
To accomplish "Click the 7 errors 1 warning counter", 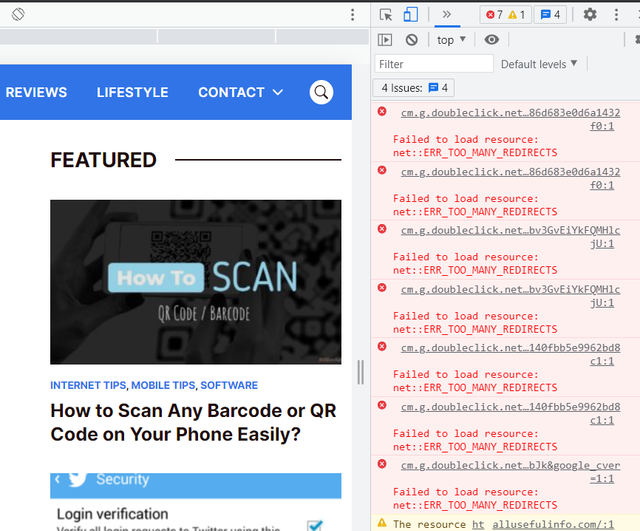I will point(505,15).
